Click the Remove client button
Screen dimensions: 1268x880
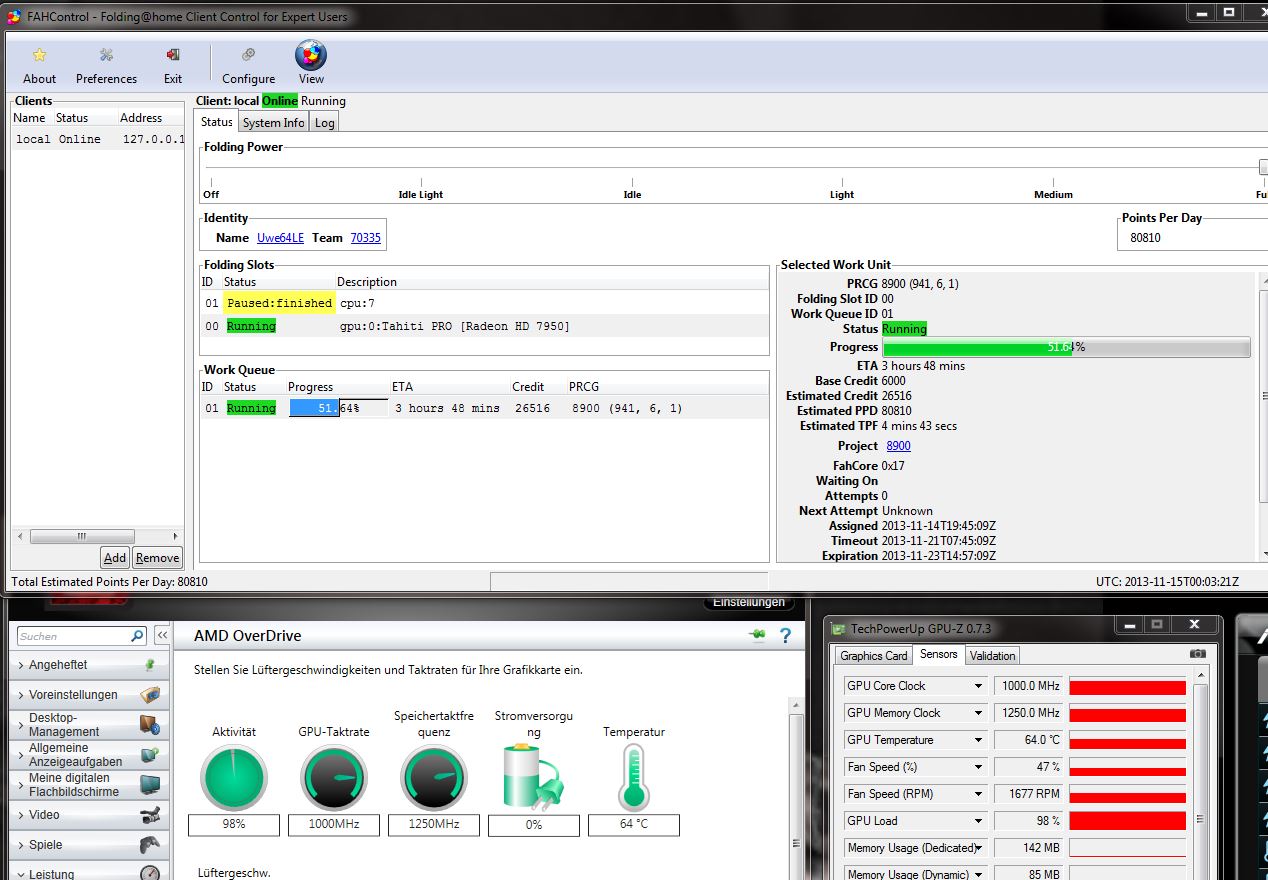157,558
